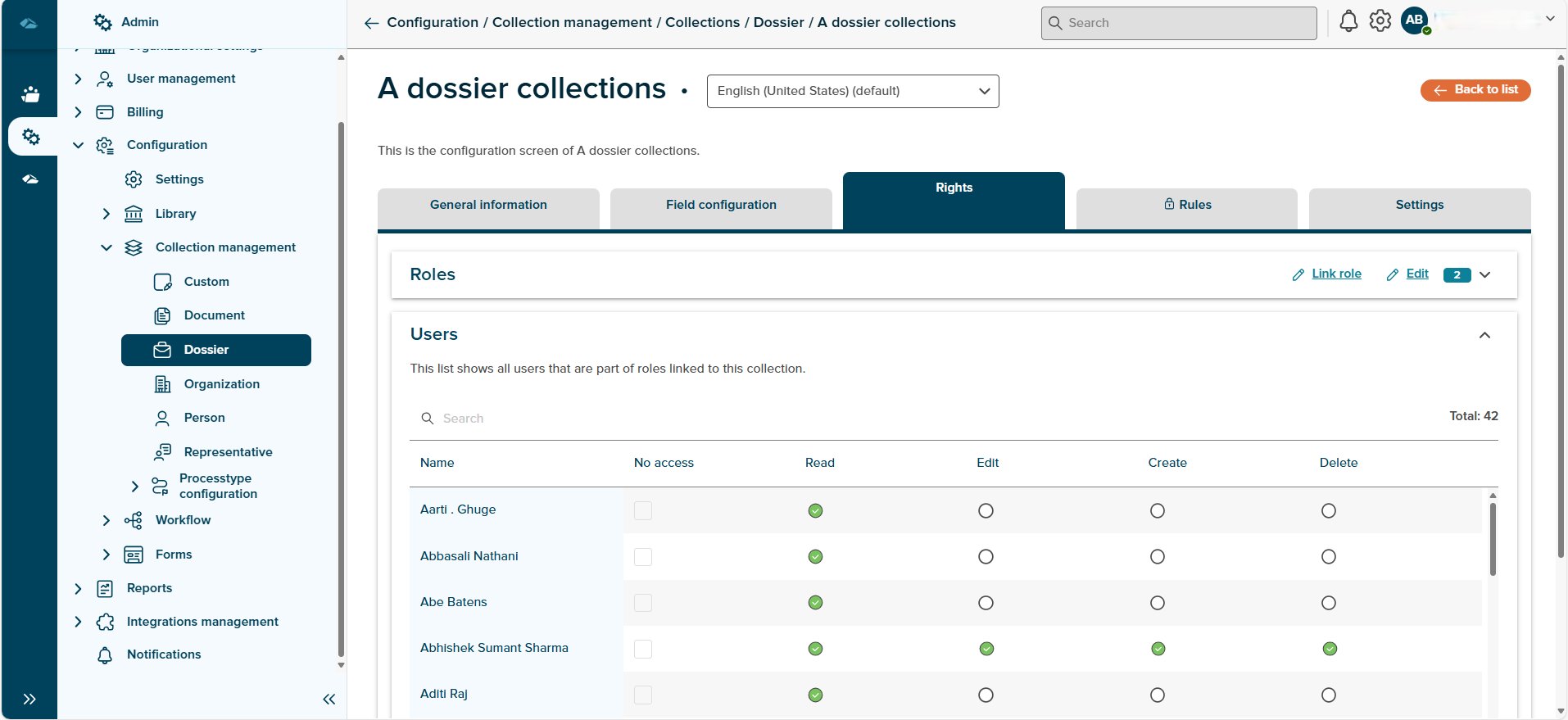This screenshot has width=1568, height=720.
Task: Switch to the Field configuration tab
Action: [x=720, y=206]
